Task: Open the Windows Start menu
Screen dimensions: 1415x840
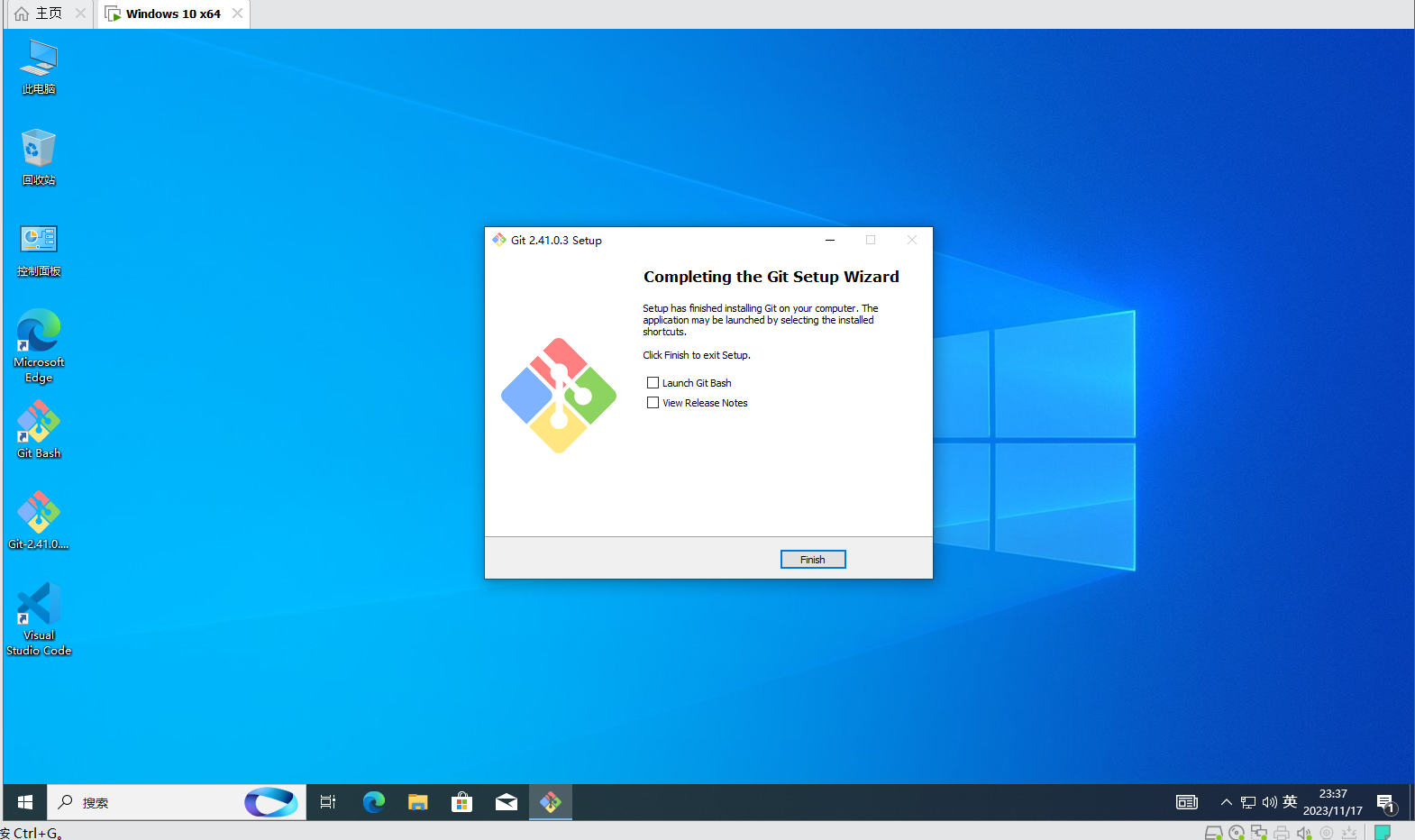Action: point(25,802)
